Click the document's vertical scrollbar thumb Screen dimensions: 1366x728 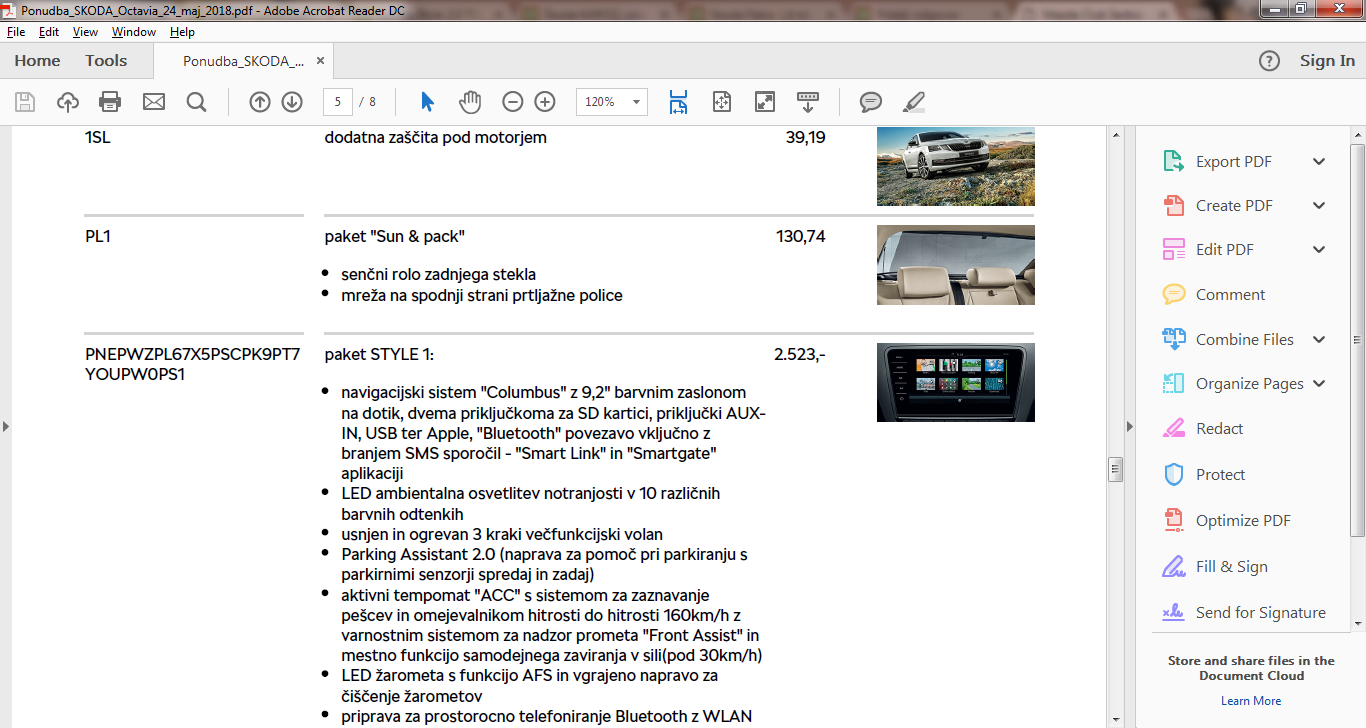click(x=1115, y=469)
